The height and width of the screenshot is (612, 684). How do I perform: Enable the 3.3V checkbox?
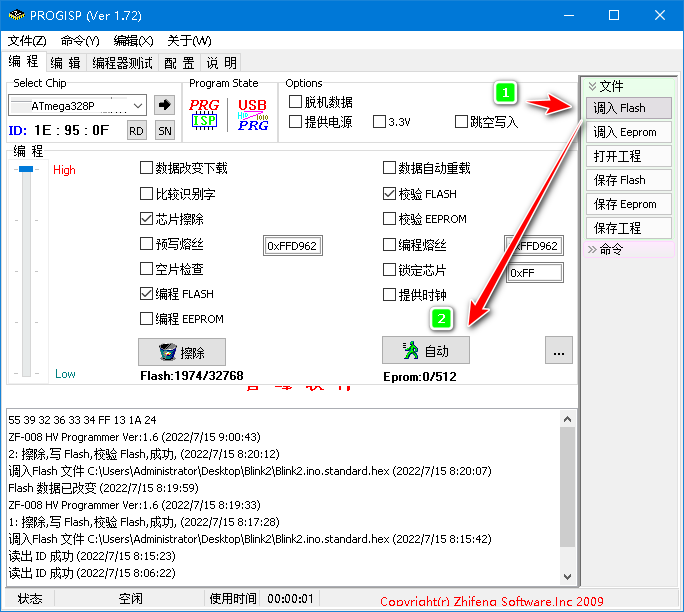(x=379, y=121)
